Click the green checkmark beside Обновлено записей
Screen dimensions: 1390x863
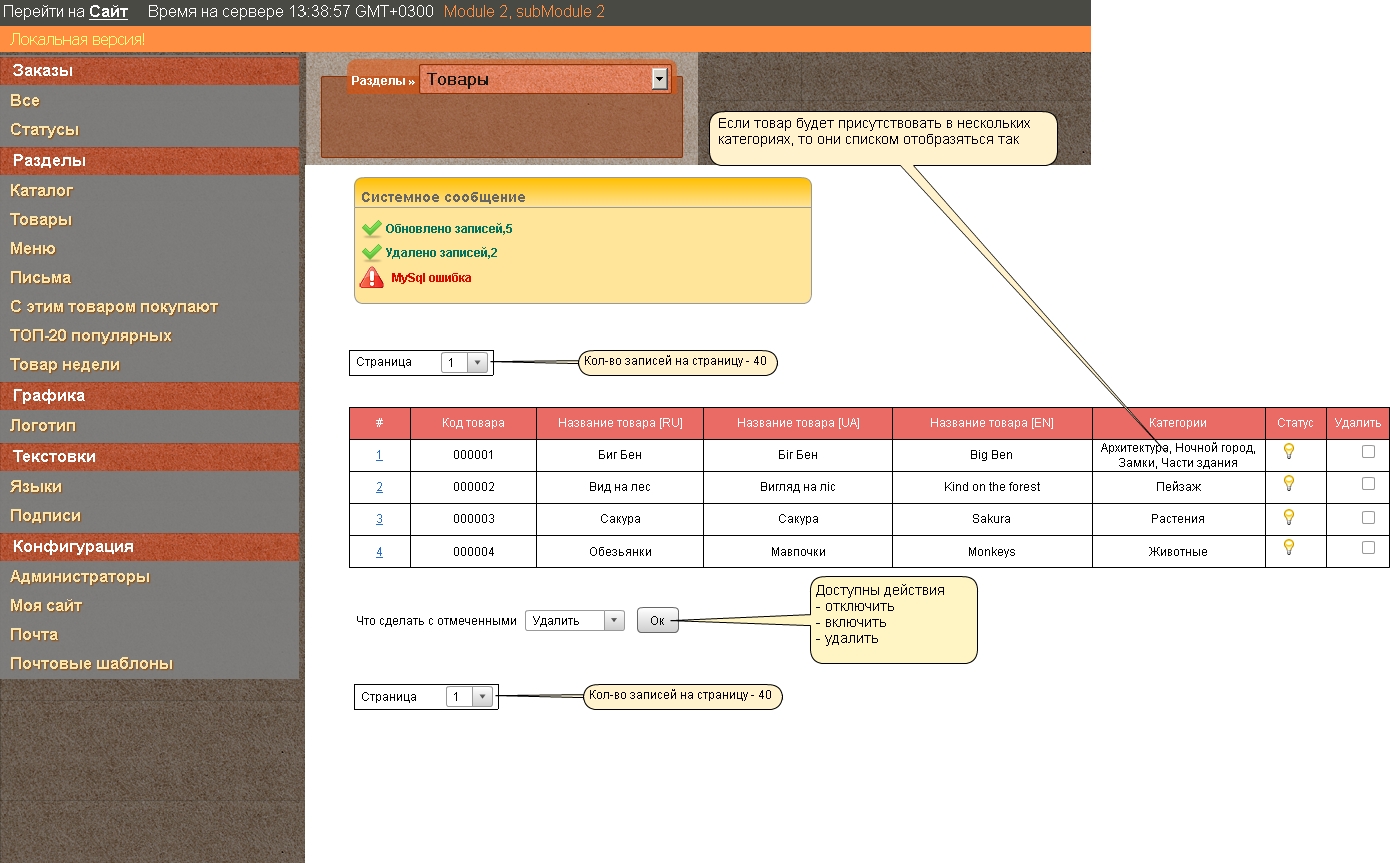click(372, 229)
